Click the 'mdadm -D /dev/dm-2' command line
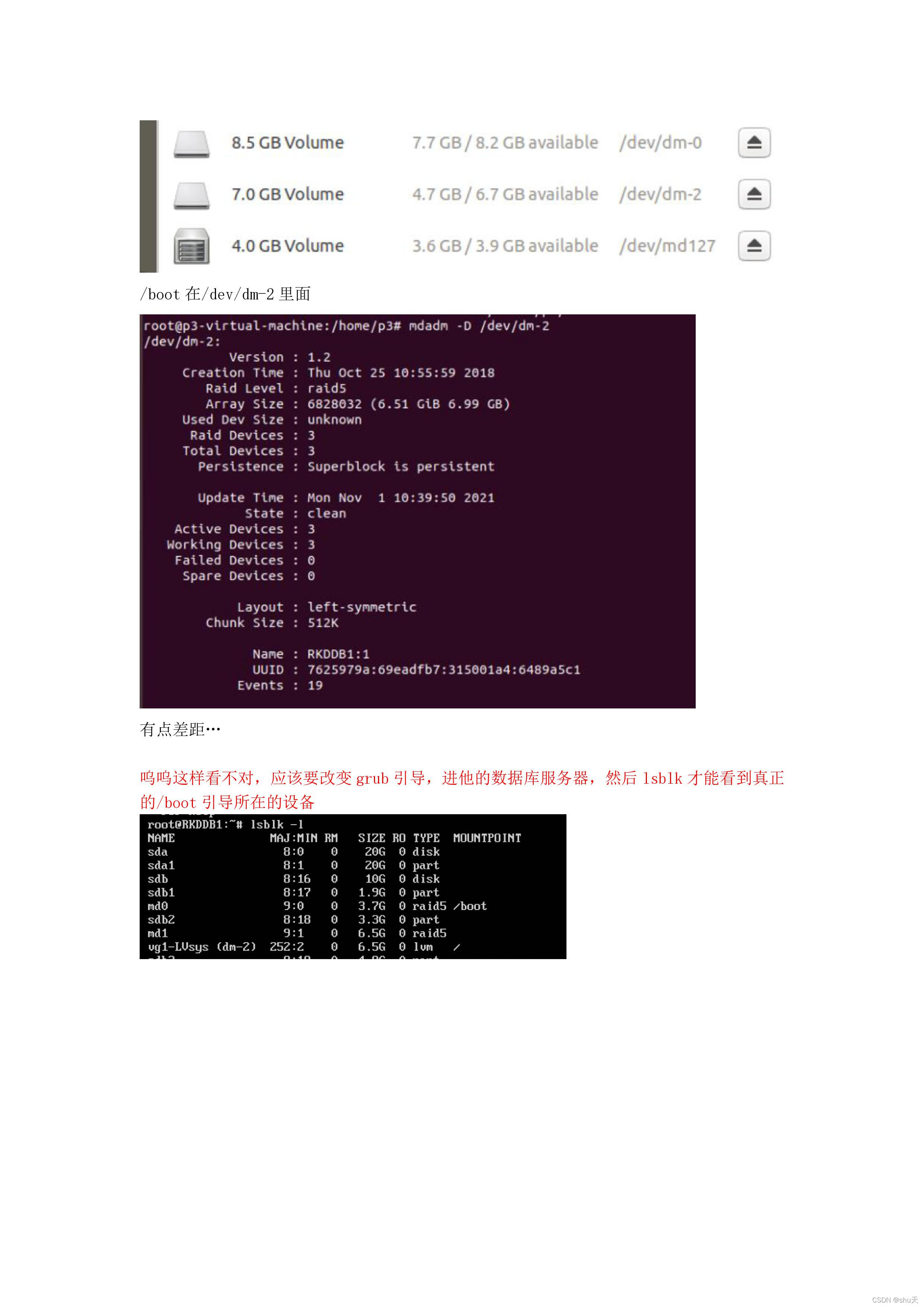The image size is (924, 1307). click(346, 326)
